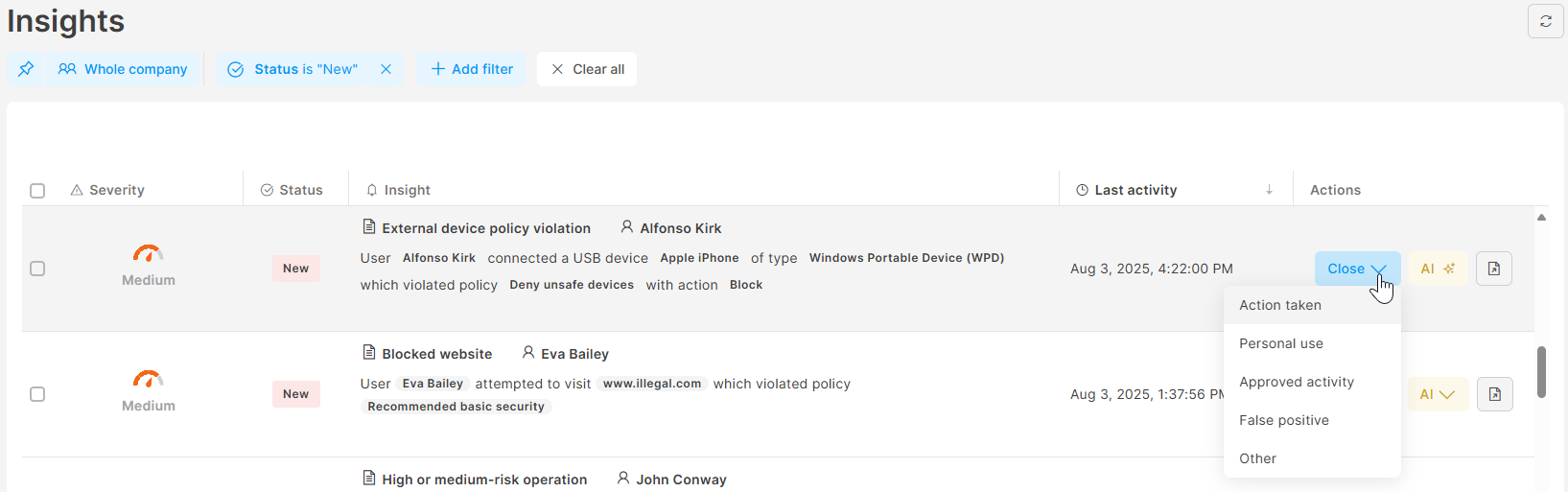Choose Approved activity from the Close menu
This screenshot has width=1568, height=492.
[1312, 382]
